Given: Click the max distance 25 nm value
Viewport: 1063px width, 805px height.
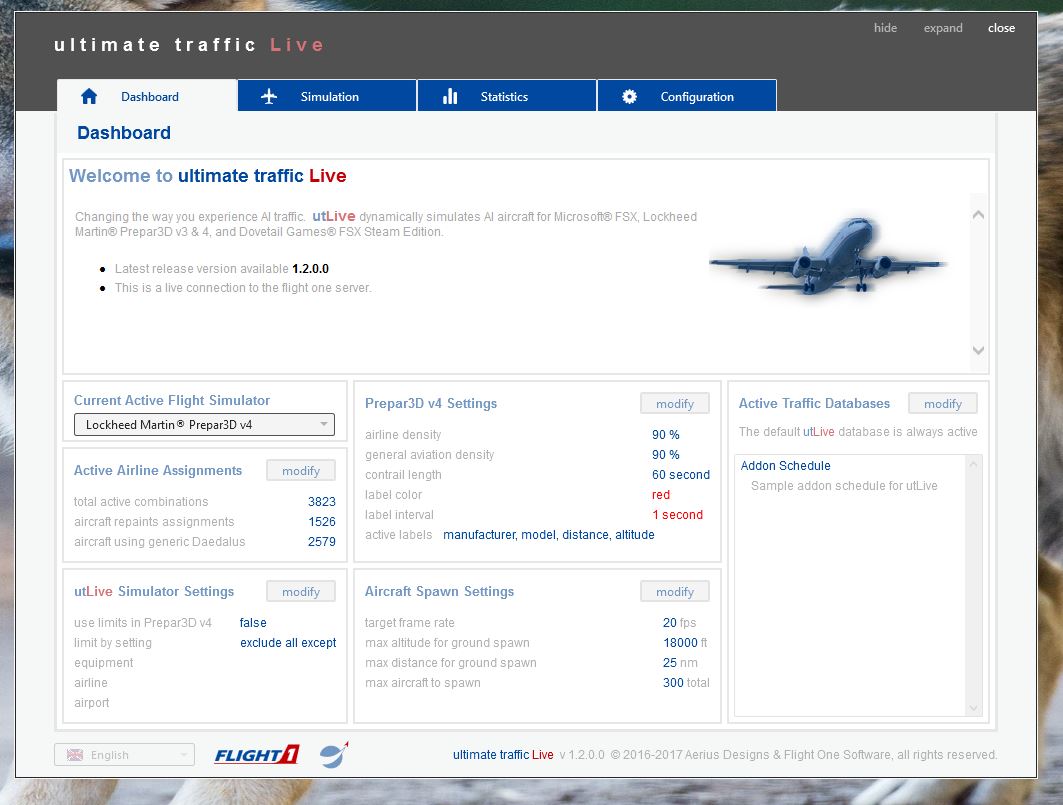Looking at the screenshot, I should (680, 663).
